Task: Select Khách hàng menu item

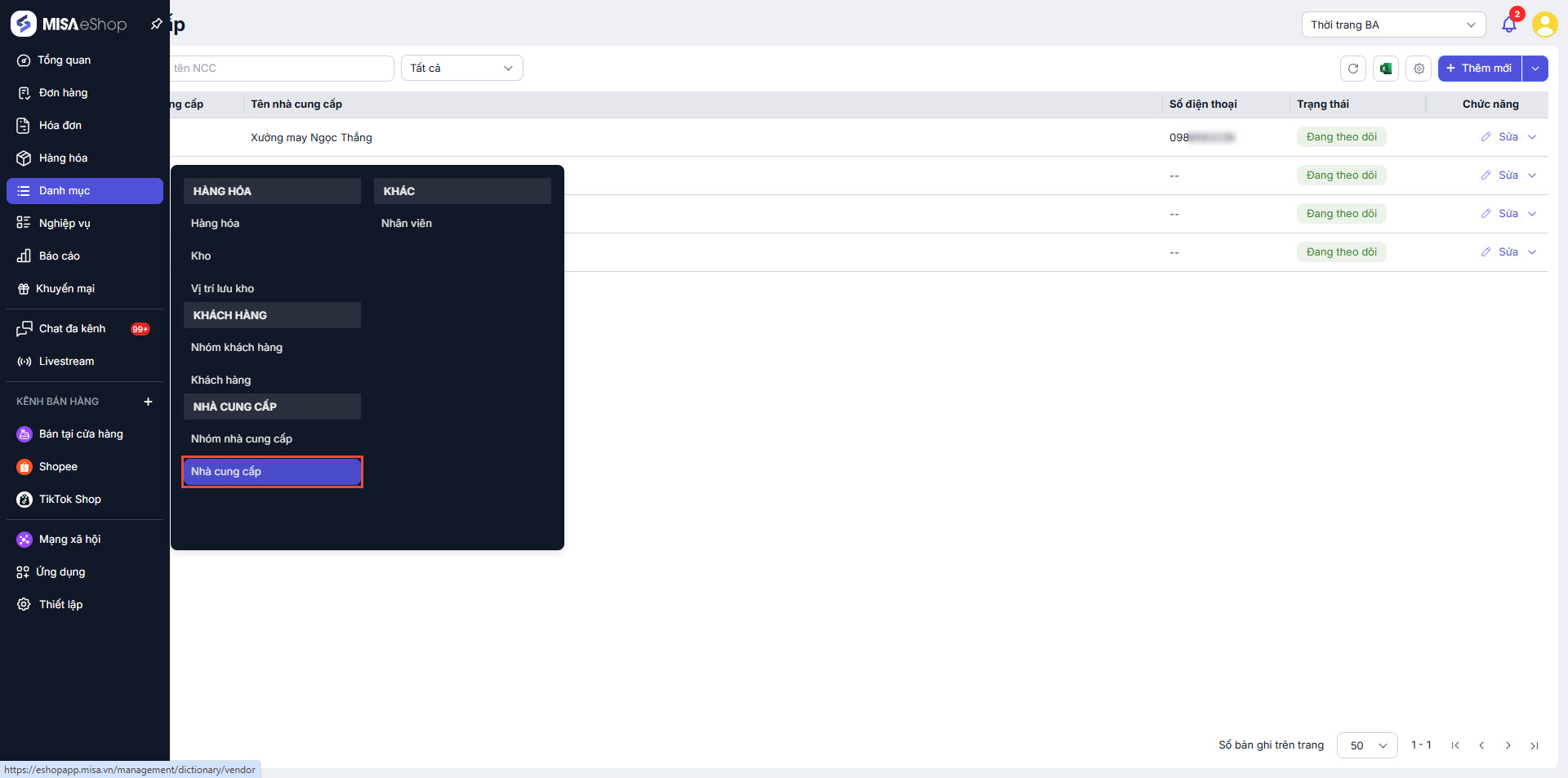Action: (x=272, y=380)
